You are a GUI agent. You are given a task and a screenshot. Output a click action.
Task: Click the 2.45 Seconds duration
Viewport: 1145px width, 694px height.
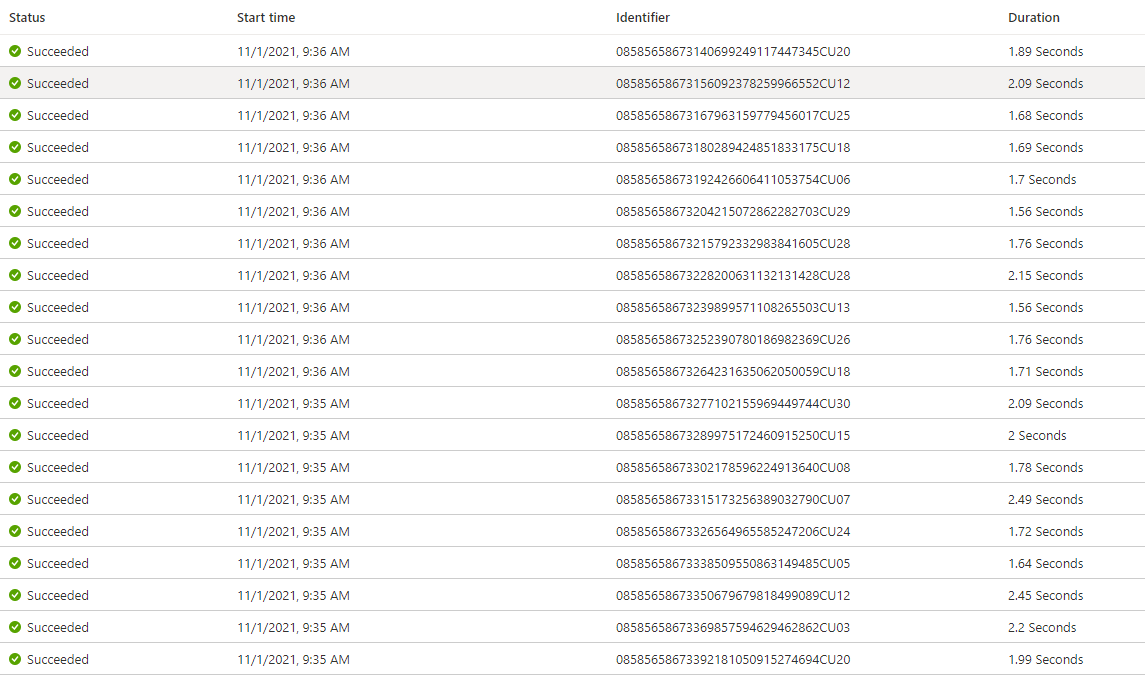(x=1046, y=596)
